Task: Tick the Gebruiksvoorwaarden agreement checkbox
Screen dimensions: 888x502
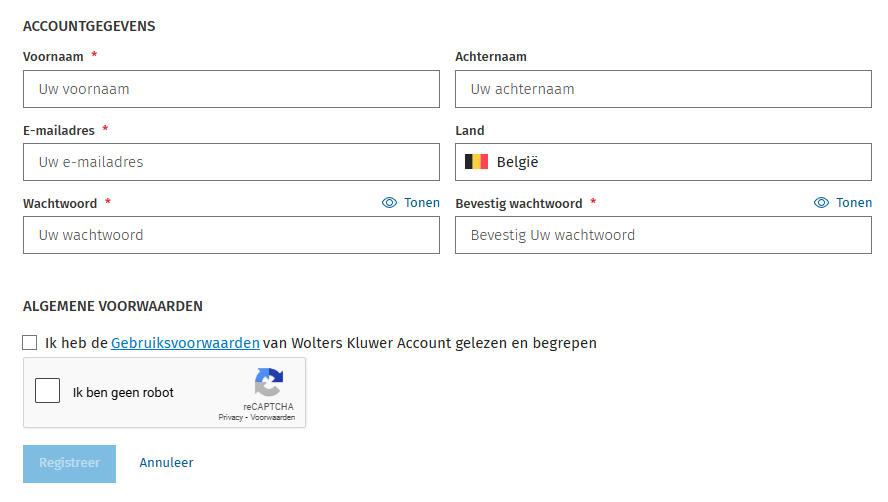Action: click(x=30, y=343)
